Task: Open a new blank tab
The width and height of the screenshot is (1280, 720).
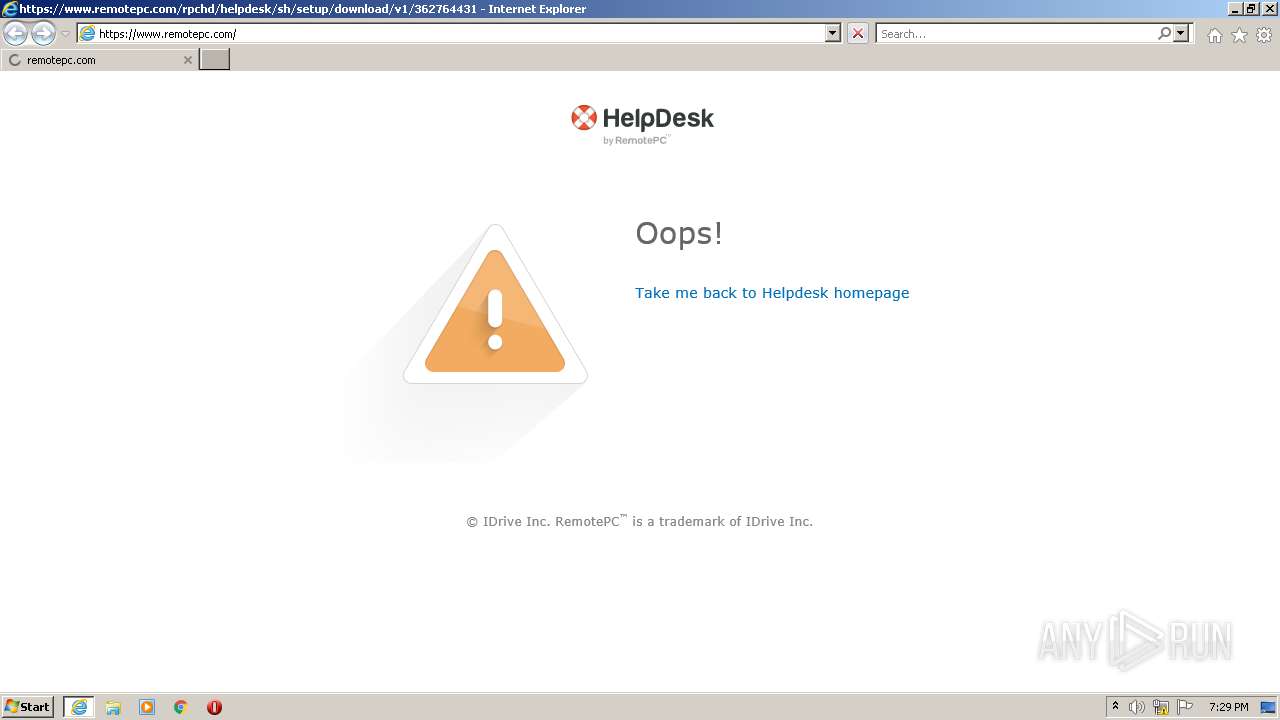Action: 215,60
